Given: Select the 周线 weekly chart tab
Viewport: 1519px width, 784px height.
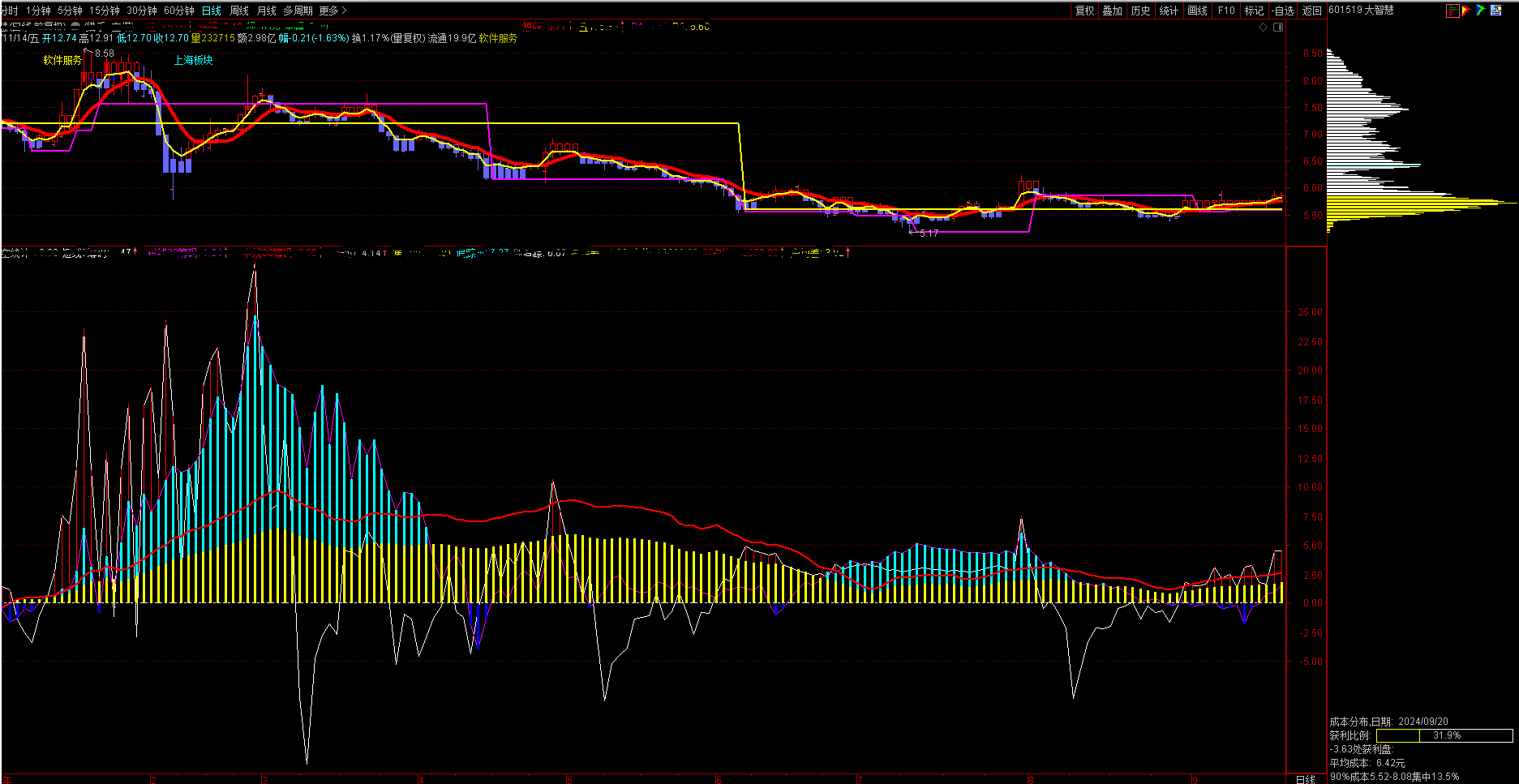Looking at the screenshot, I should [x=239, y=11].
